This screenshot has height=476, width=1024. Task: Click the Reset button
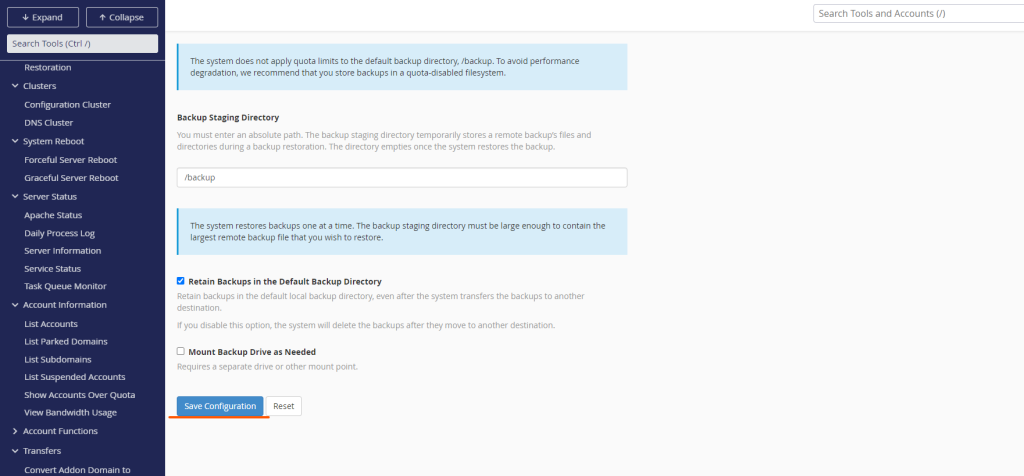coord(283,406)
